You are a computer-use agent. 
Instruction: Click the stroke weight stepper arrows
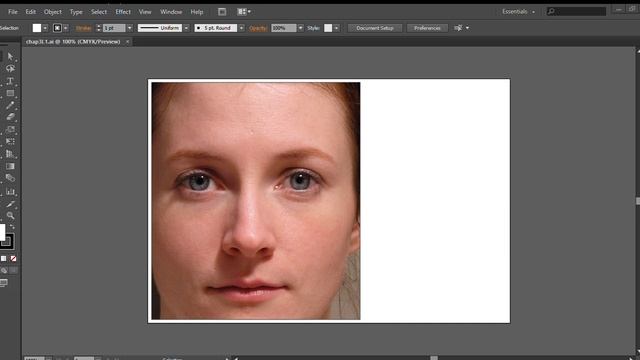(x=98, y=28)
